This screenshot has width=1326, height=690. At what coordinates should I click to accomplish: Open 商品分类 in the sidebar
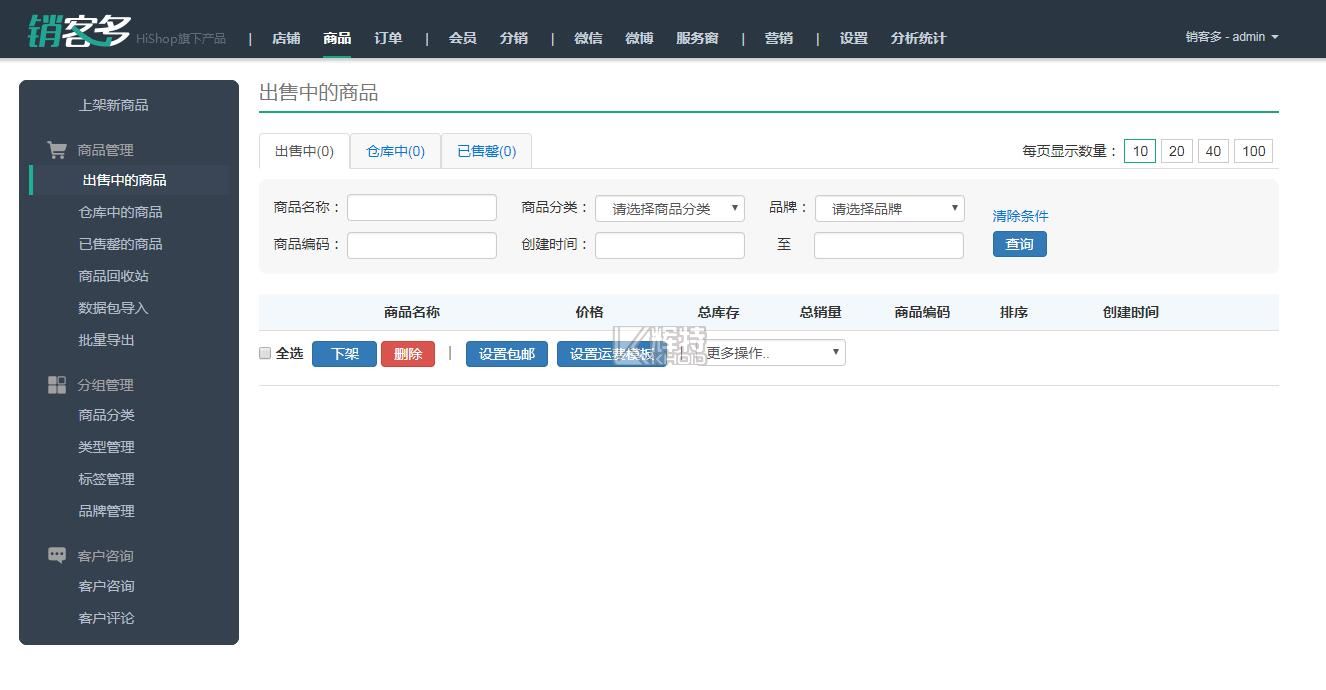[106, 415]
